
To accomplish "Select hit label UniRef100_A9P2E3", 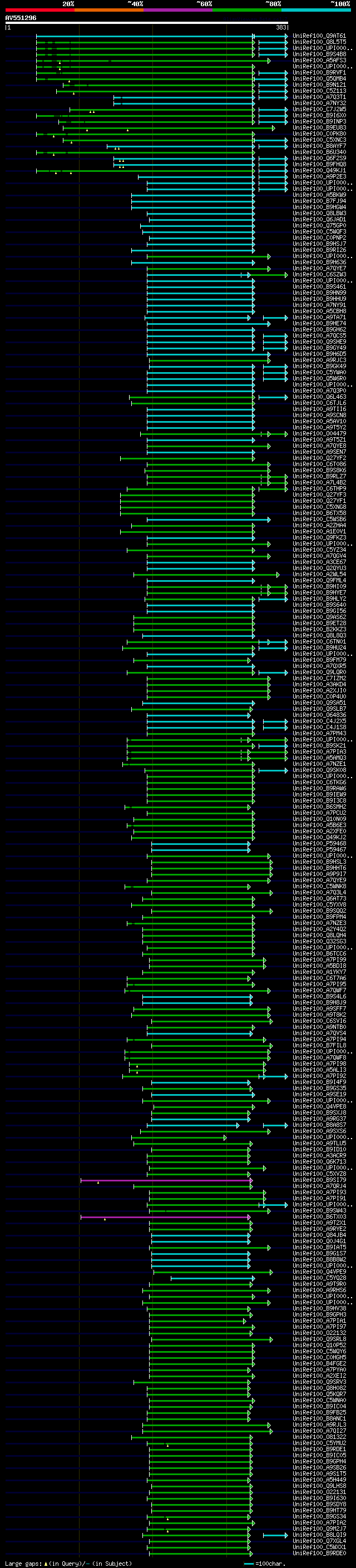I will (x=319, y=176).
